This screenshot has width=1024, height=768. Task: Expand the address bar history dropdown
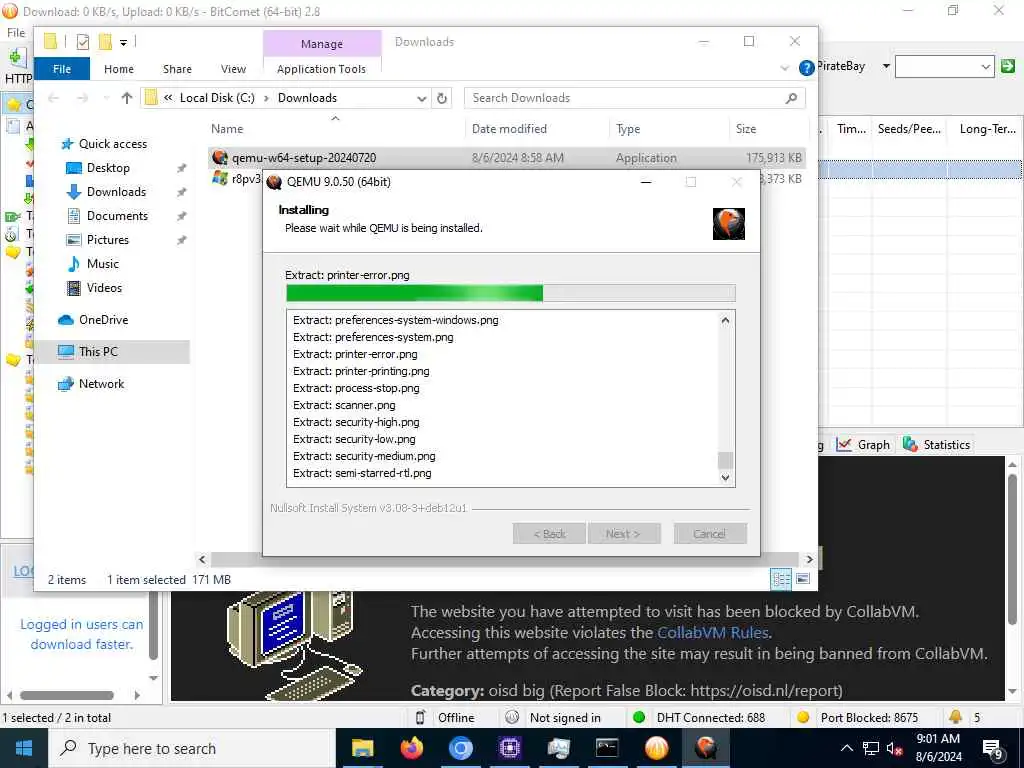(x=422, y=99)
